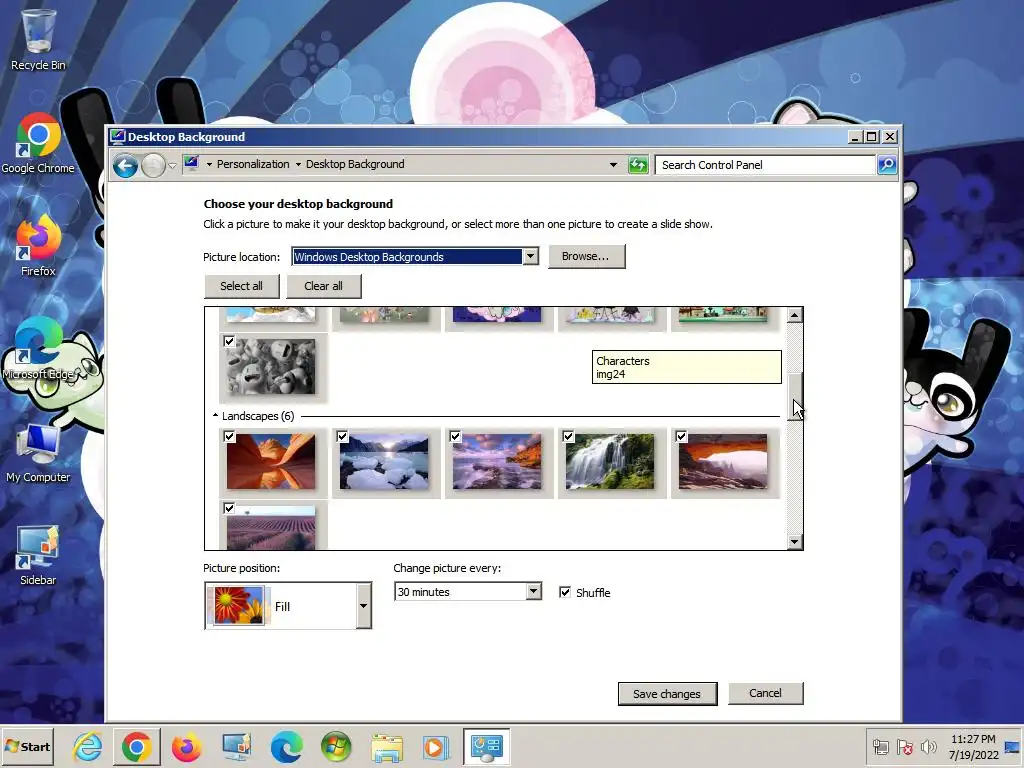This screenshot has width=1024, height=768.
Task: Open the Picture location dropdown
Action: pos(531,256)
